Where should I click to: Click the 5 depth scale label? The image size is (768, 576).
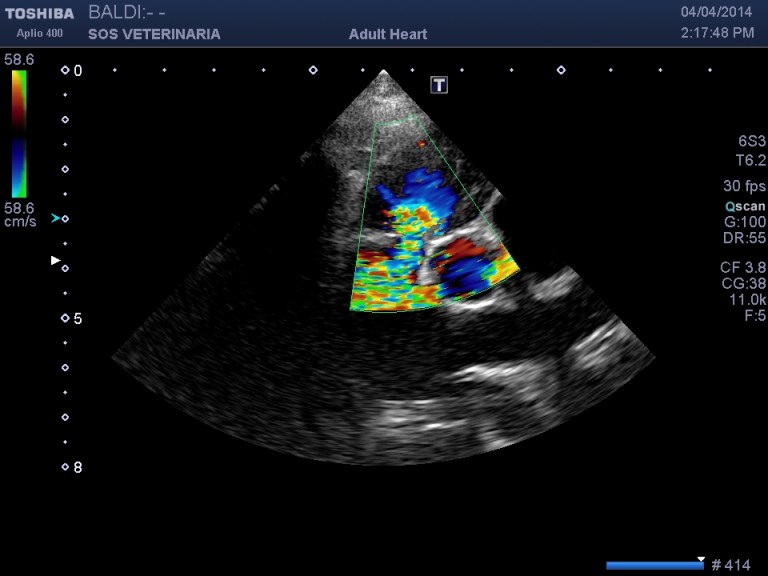[x=78, y=319]
